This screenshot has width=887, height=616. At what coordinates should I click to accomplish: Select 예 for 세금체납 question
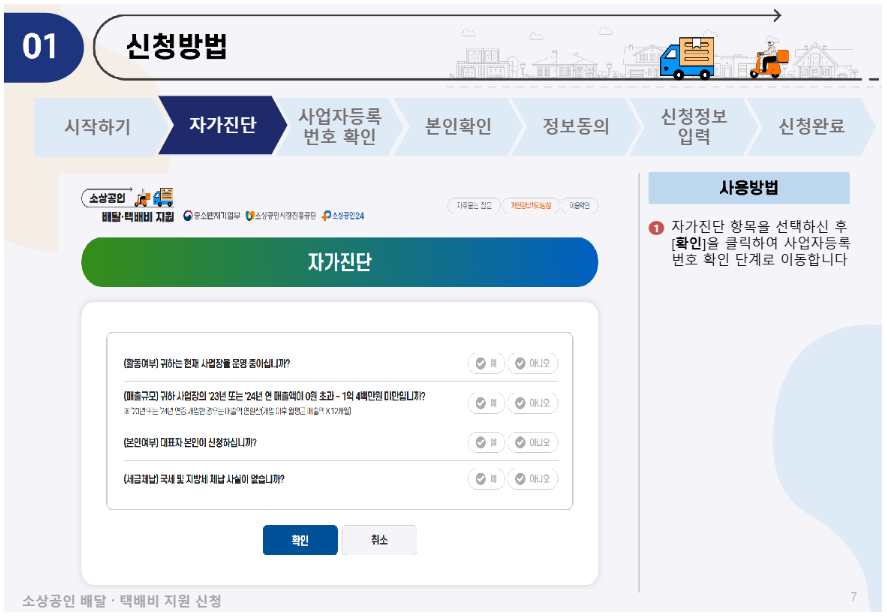tap(486, 479)
